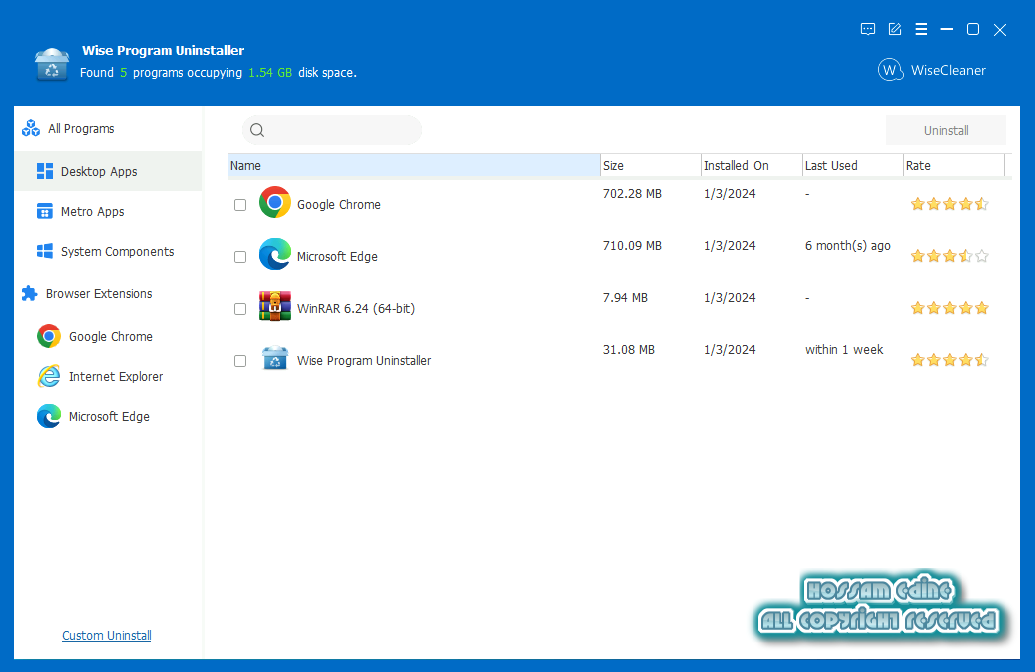Click the edit note icon in title bar
The width and height of the screenshot is (1035, 672).
click(x=895, y=29)
